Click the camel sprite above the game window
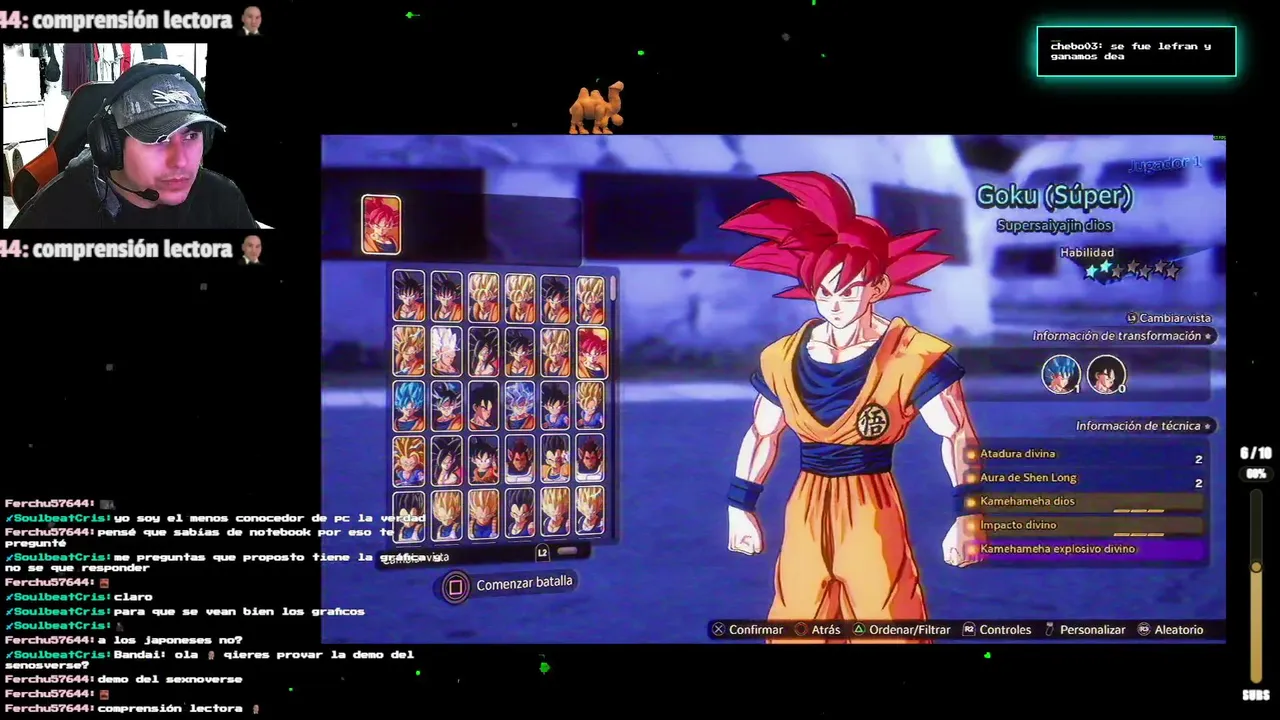The image size is (1280, 720). pyautogui.click(x=597, y=107)
